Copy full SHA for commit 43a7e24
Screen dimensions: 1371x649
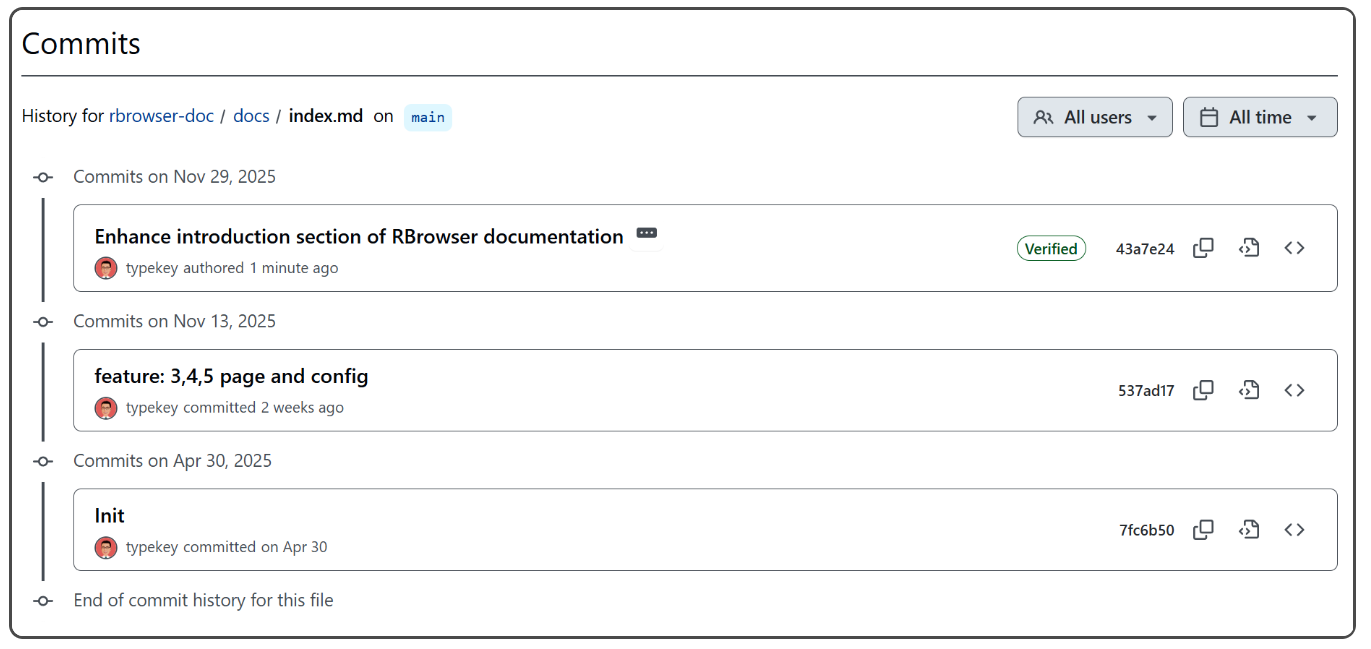point(1203,248)
